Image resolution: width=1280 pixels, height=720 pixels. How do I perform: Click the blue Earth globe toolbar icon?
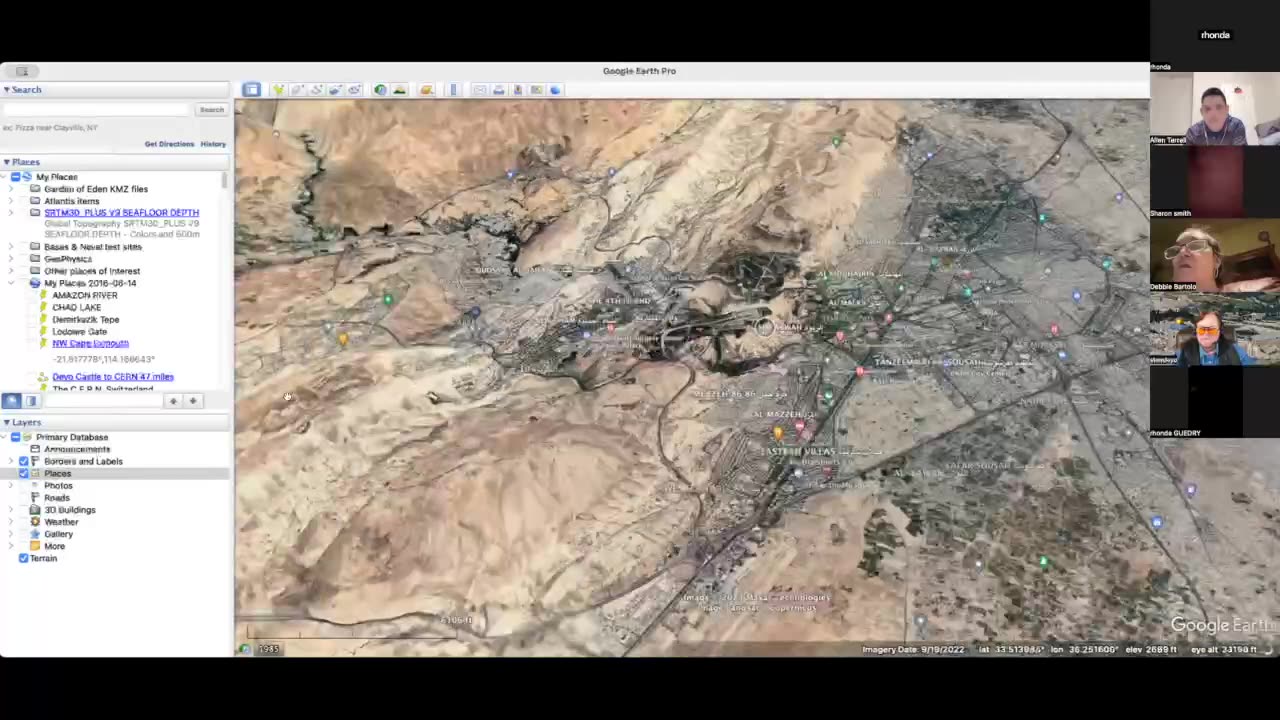(x=556, y=90)
